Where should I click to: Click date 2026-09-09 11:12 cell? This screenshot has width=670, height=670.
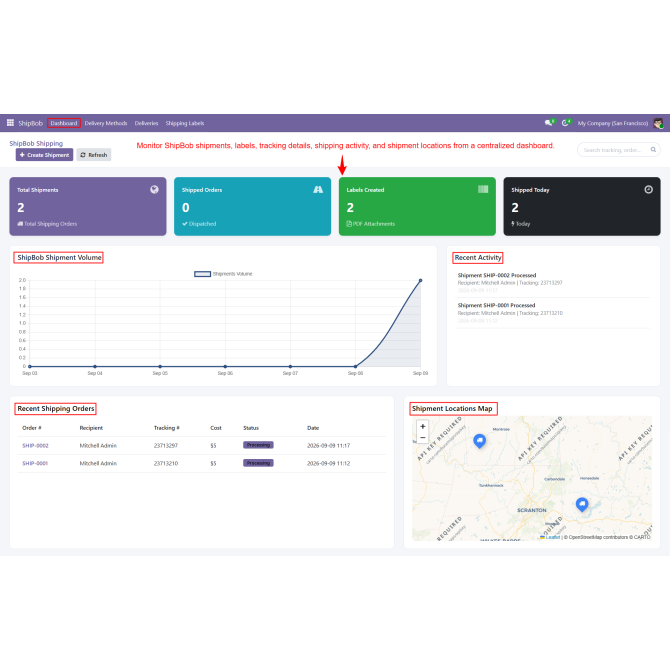(328, 463)
